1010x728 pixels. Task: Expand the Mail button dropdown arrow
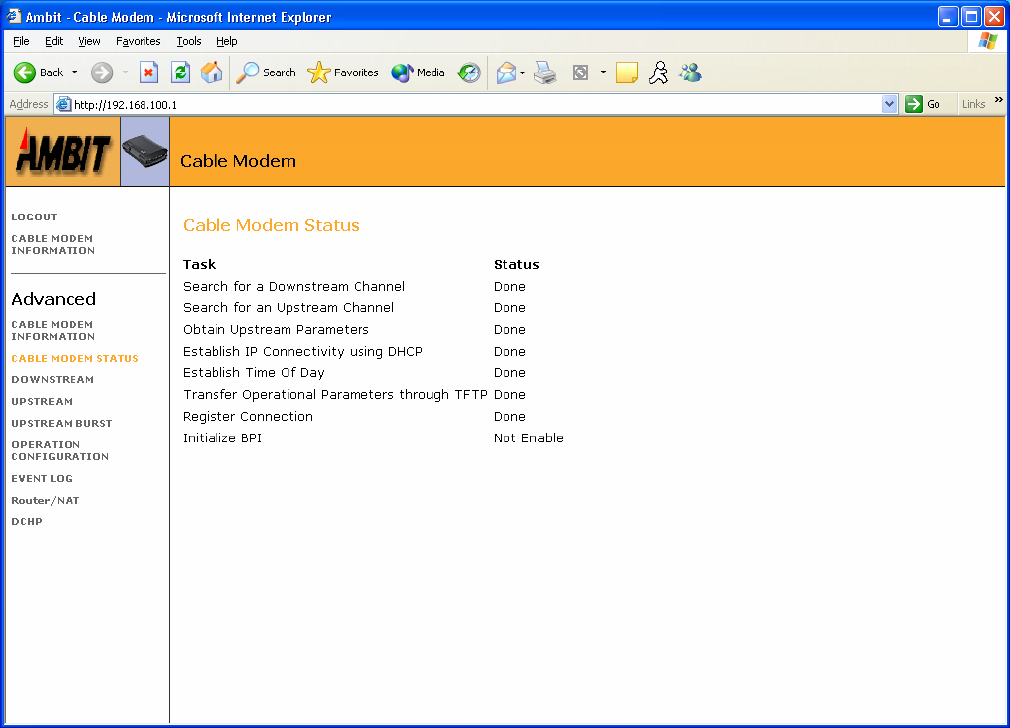pos(523,72)
